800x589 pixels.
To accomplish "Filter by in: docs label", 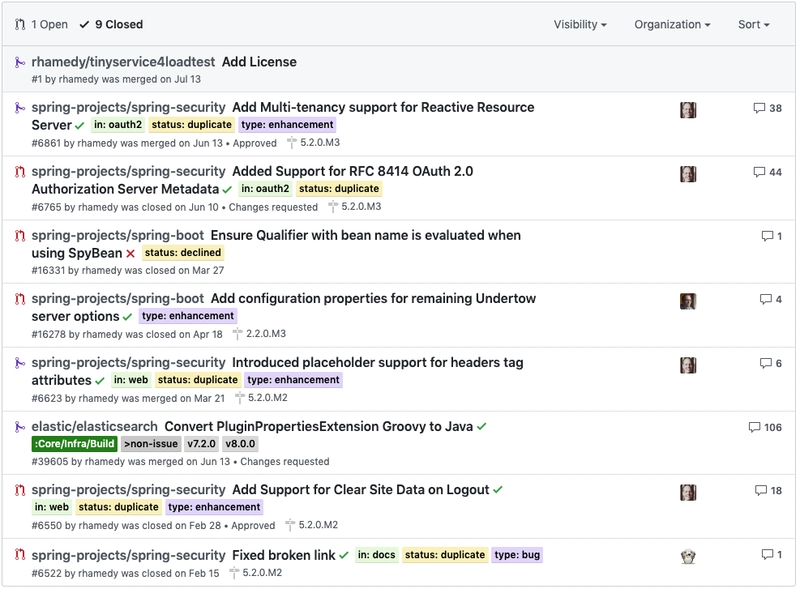I will pos(377,555).
